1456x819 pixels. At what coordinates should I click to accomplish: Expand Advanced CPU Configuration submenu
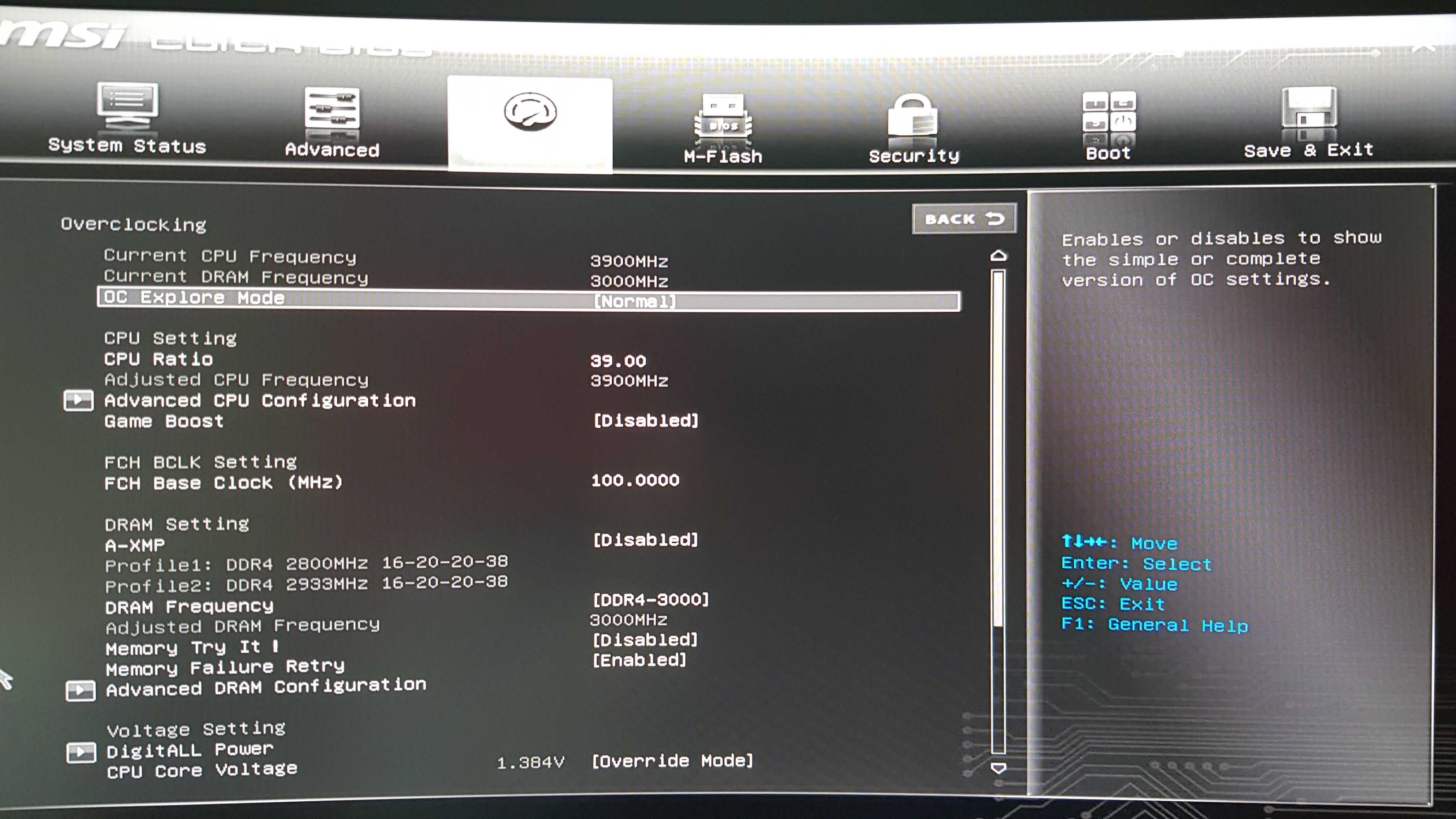pos(260,401)
